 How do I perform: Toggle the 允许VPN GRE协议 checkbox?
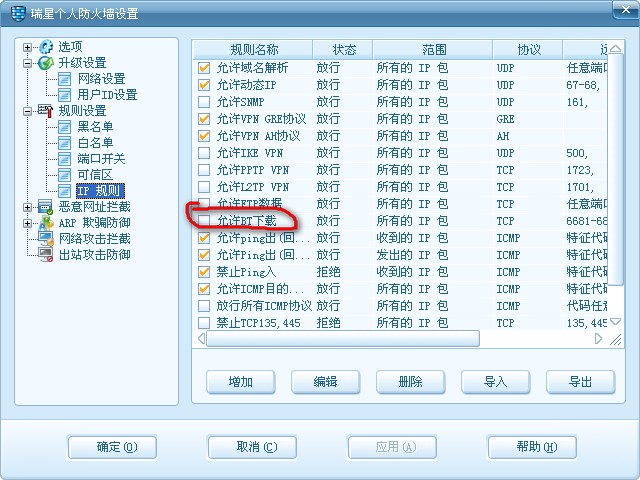pyautogui.click(x=204, y=119)
